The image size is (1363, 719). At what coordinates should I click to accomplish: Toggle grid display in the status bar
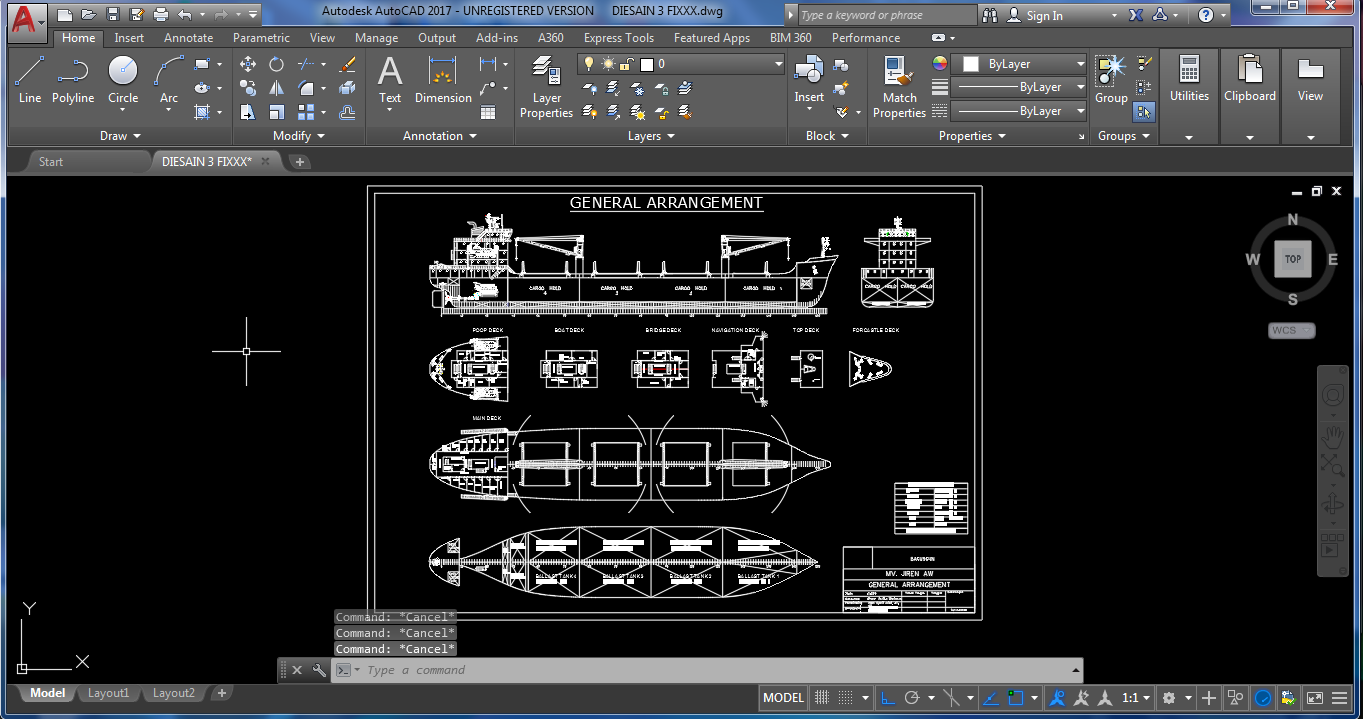844,697
